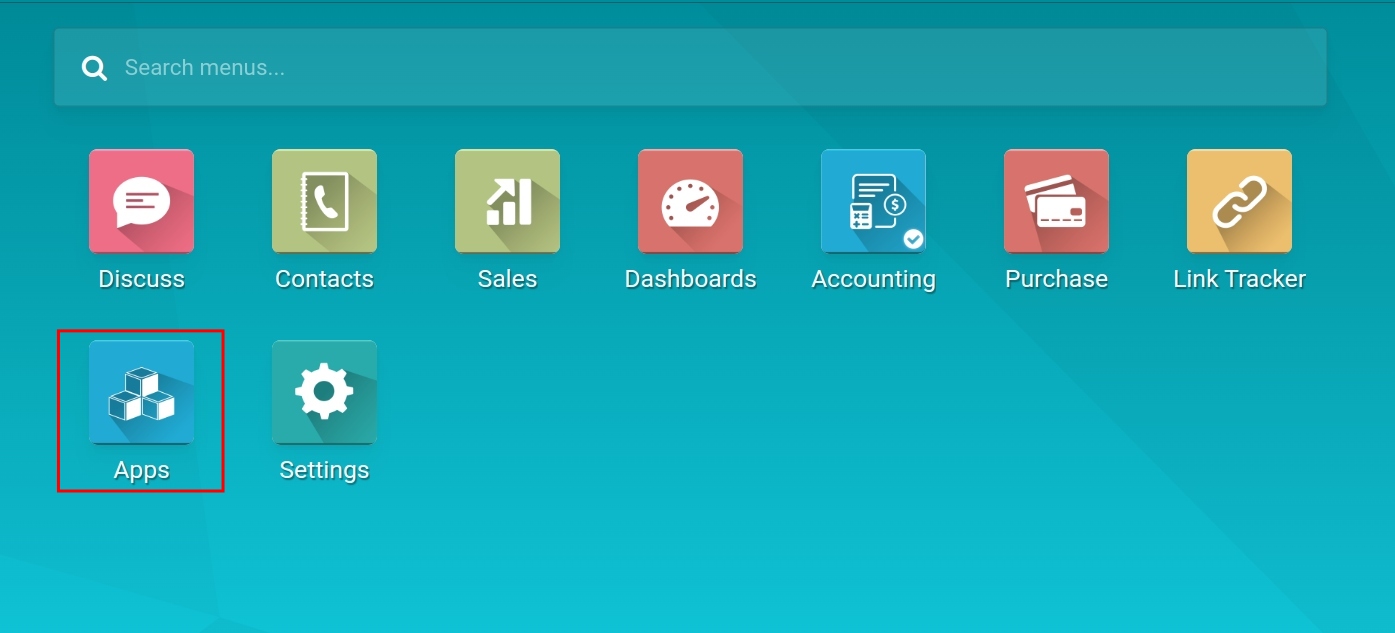
Task: Click the Apps text label
Action: [141, 470]
